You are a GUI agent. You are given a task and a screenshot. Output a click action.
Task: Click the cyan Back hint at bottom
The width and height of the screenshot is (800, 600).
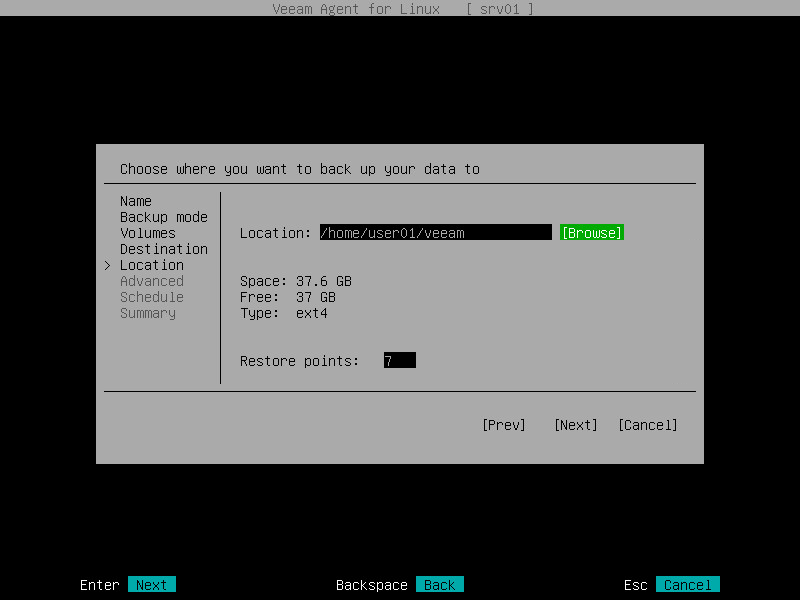[440, 584]
